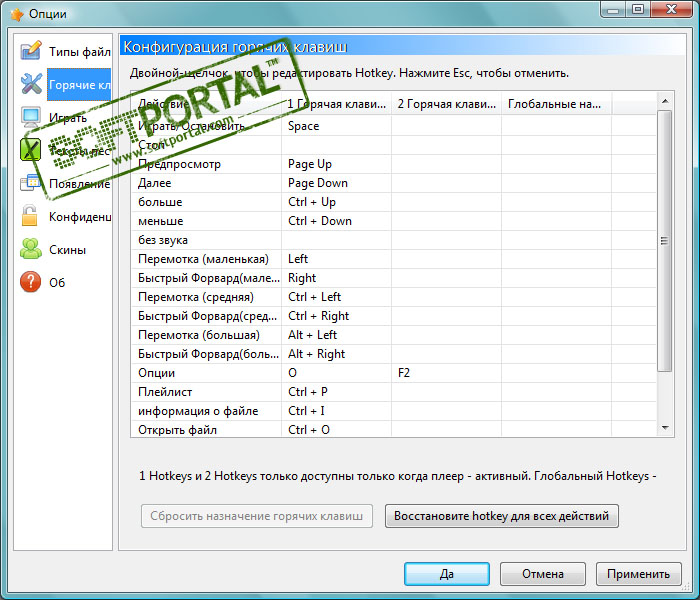
Task: Select Горячие кл sidebar item
Action: point(79,84)
